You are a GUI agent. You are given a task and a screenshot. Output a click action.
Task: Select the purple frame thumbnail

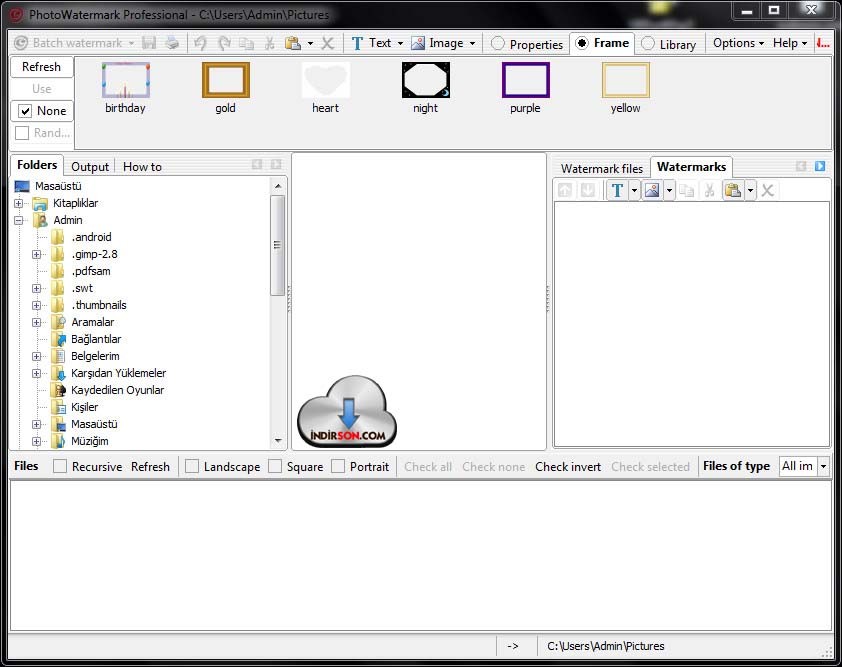526,80
